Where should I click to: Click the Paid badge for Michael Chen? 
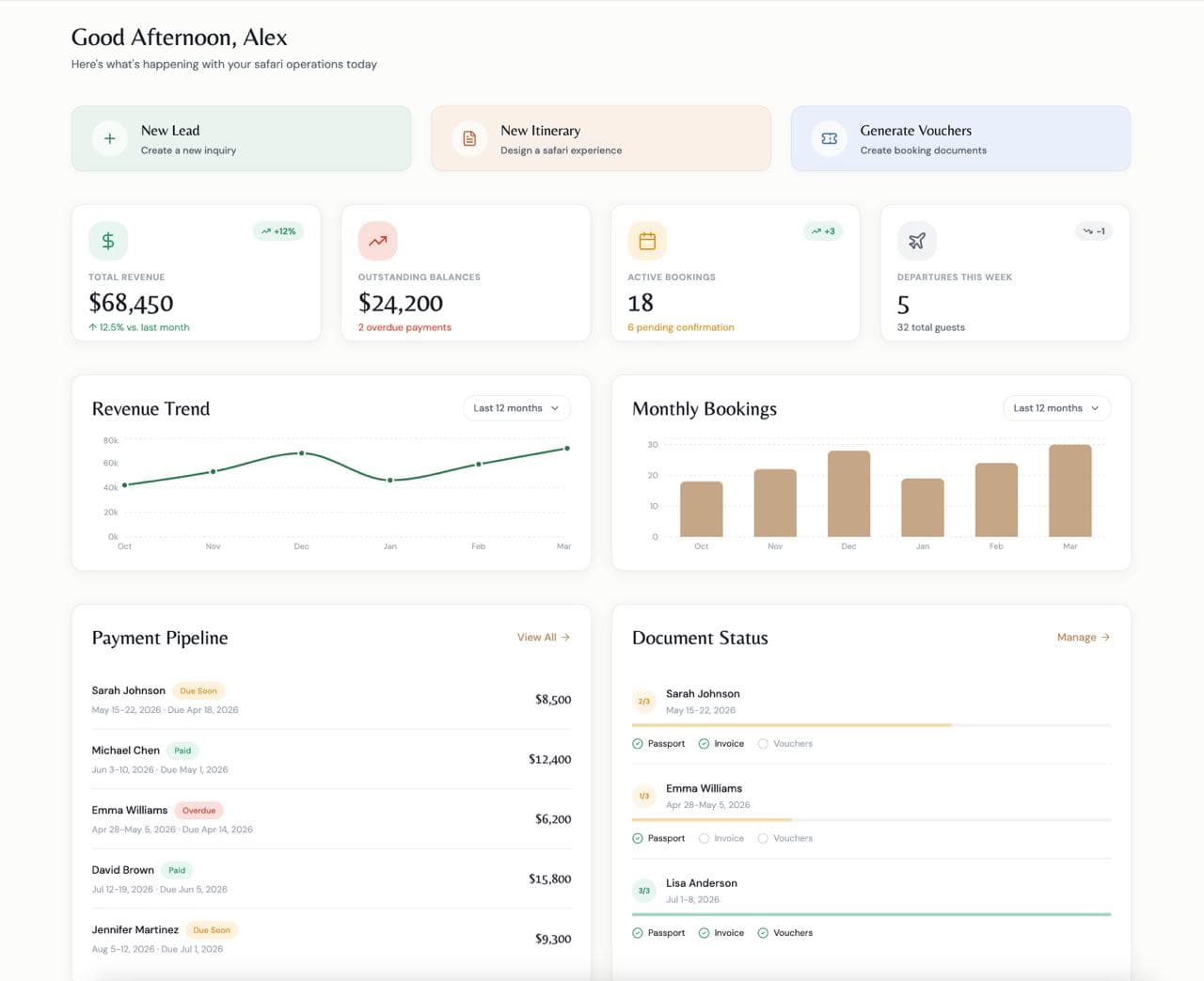[182, 751]
